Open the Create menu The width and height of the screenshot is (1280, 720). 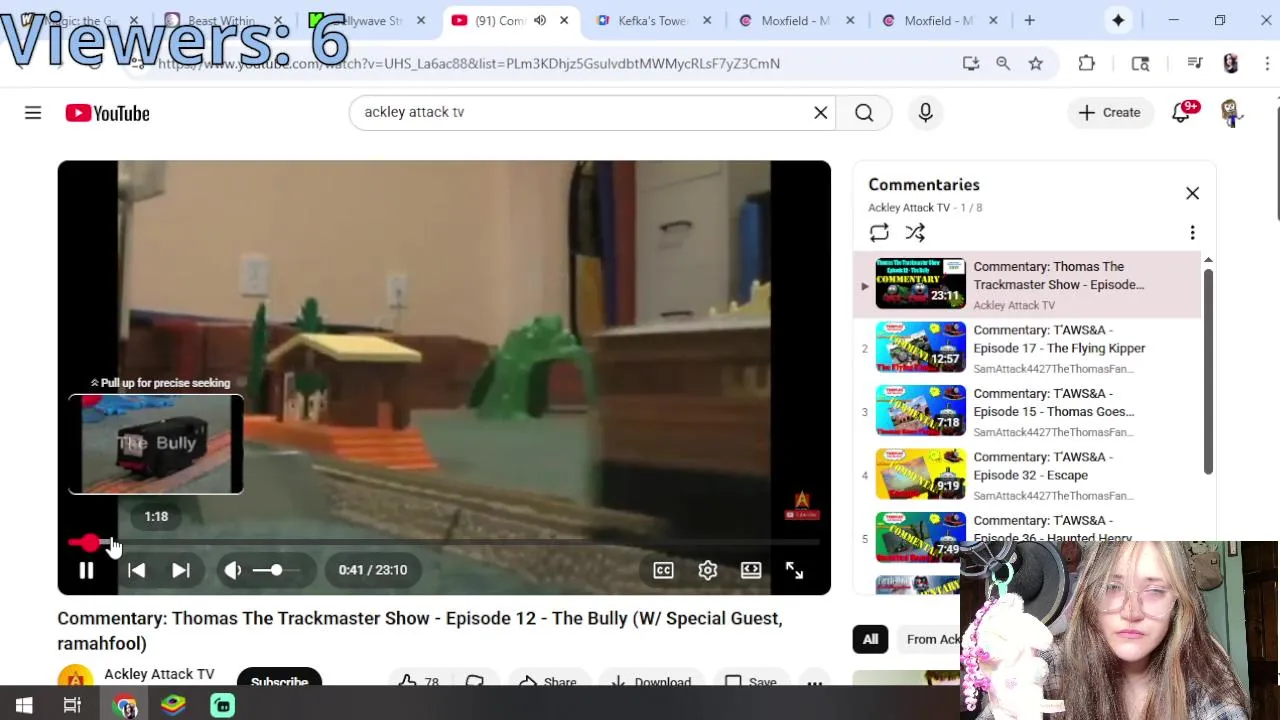pos(1110,113)
